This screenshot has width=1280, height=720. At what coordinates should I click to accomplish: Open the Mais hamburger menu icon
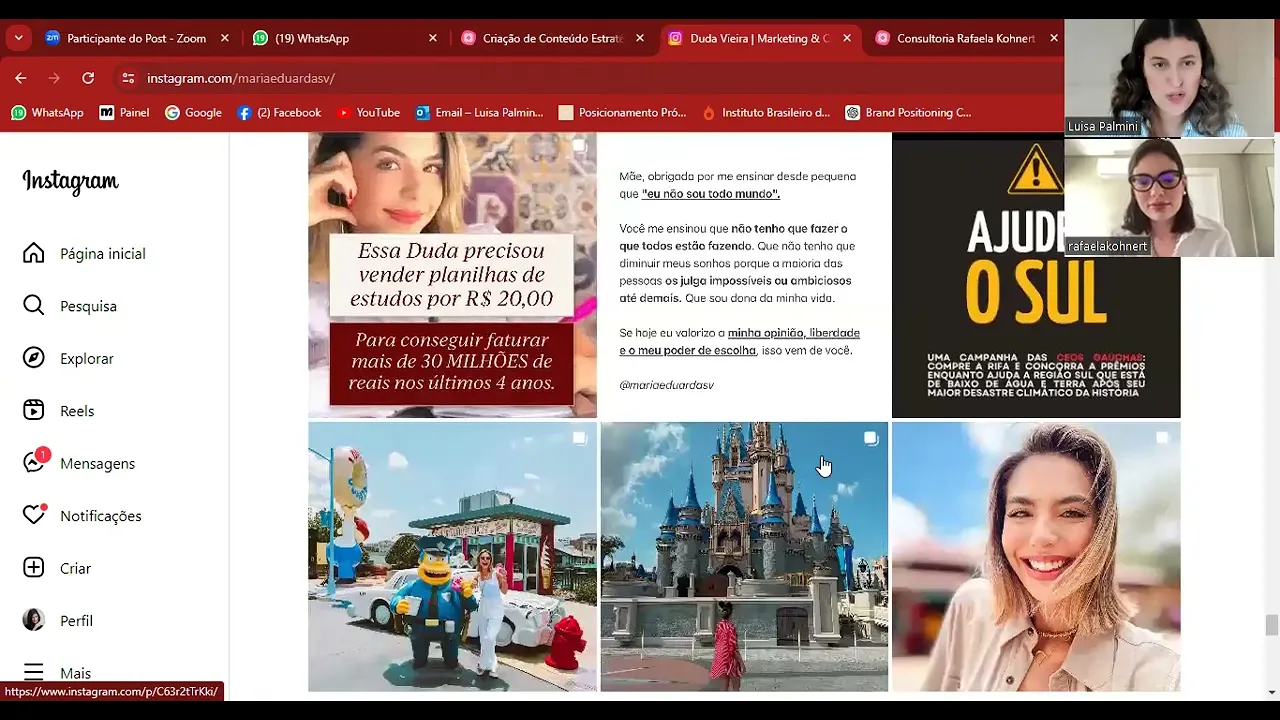tap(34, 672)
